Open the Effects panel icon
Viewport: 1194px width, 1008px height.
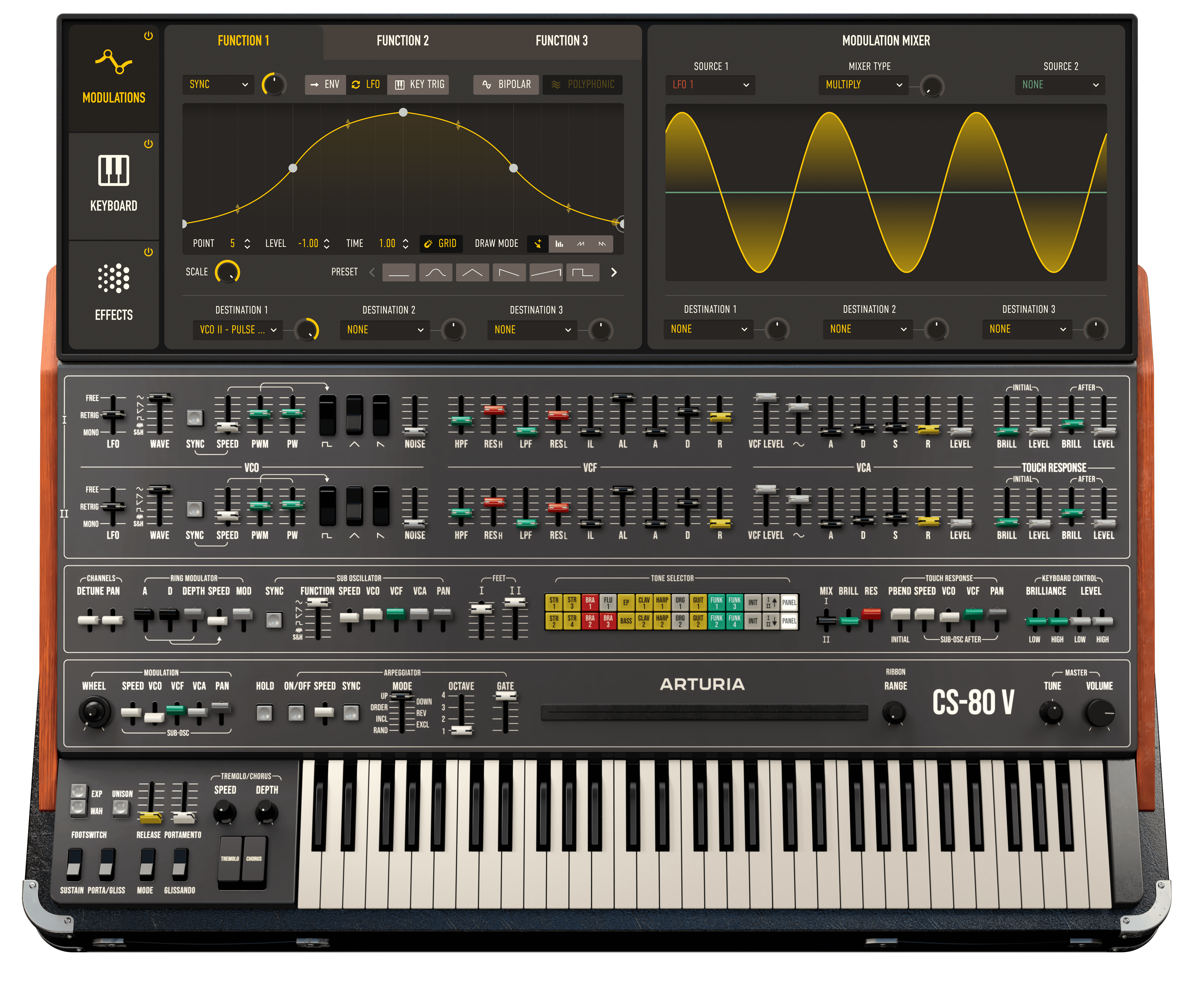(114, 278)
